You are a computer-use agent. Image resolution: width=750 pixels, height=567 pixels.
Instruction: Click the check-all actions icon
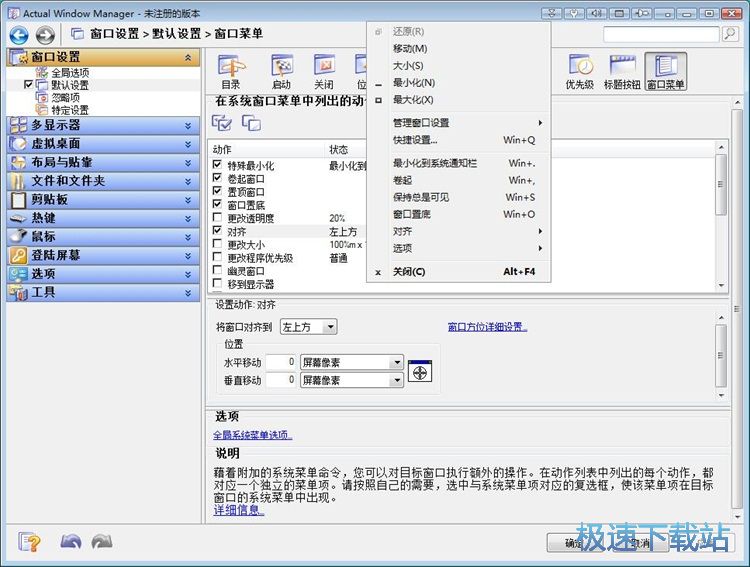[x=222, y=122]
